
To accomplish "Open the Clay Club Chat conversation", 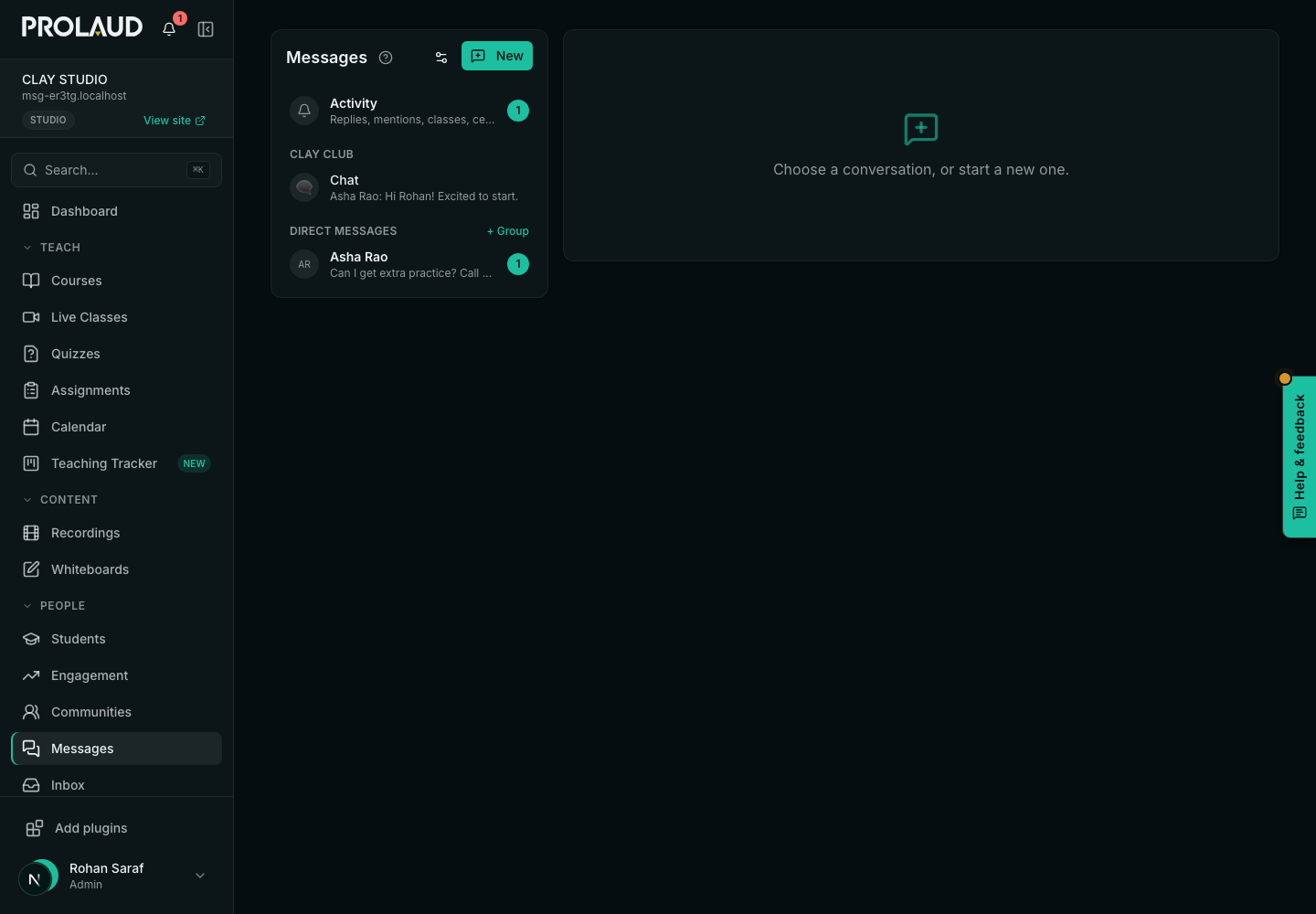I will tap(409, 187).
